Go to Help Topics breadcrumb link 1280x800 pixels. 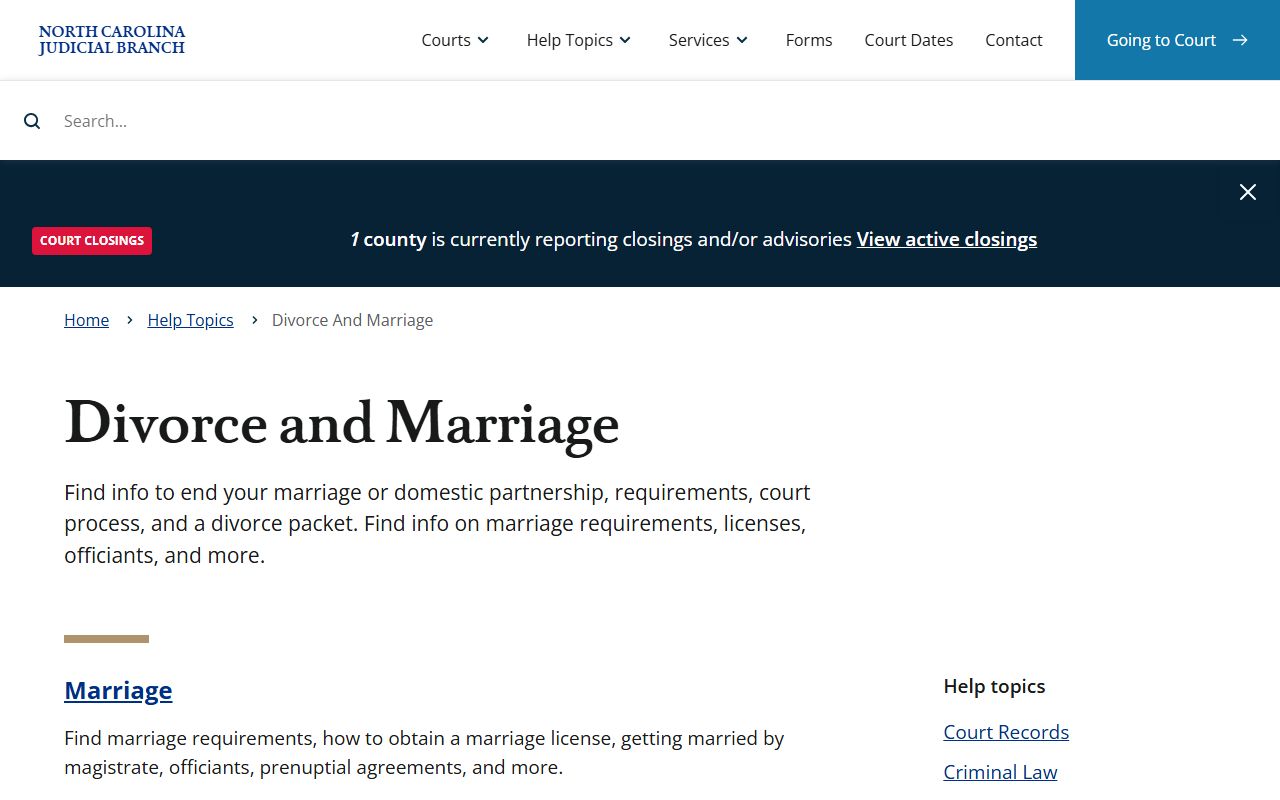pos(190,320)
